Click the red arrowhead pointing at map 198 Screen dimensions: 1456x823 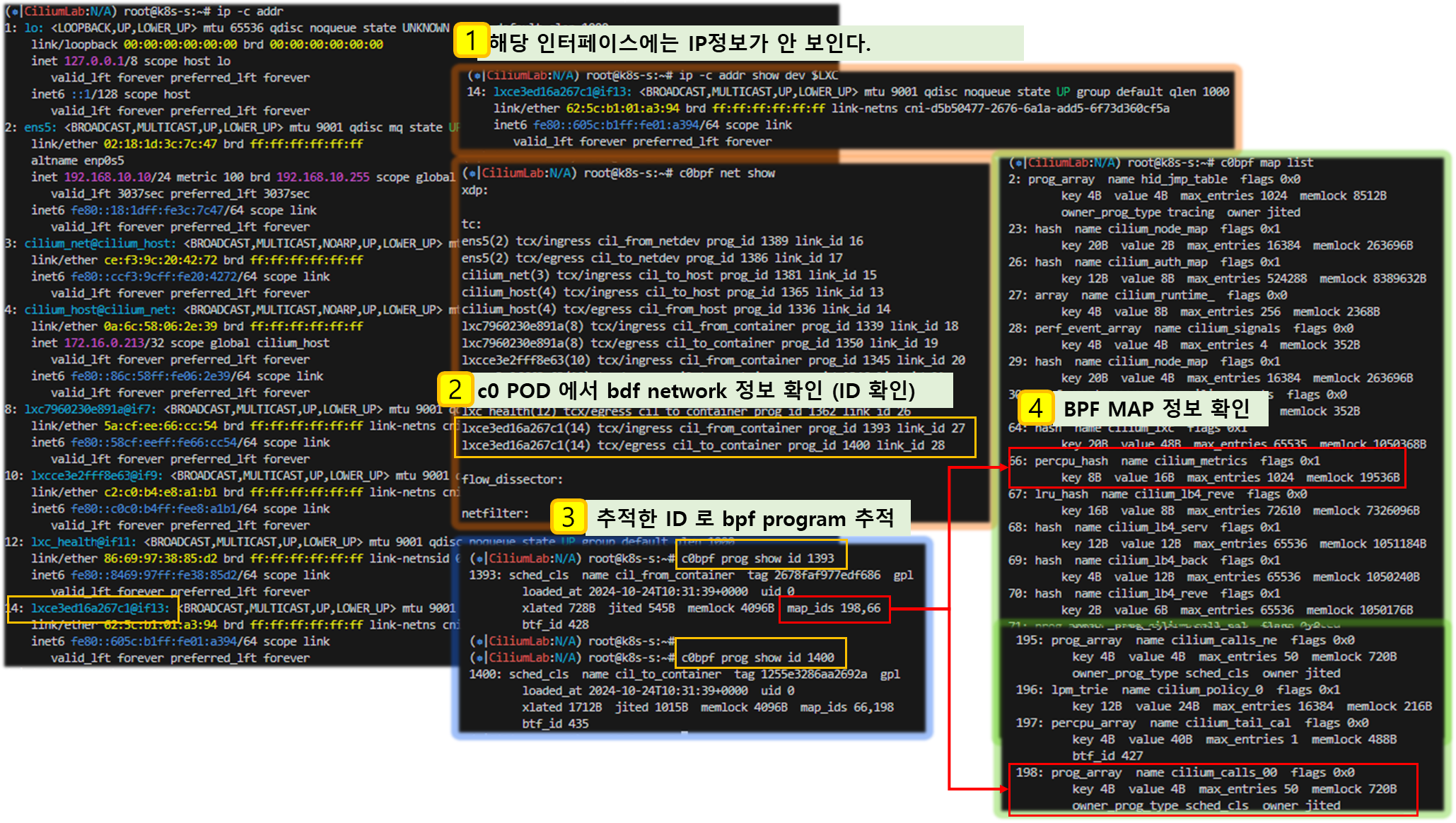click(1002, 788)
